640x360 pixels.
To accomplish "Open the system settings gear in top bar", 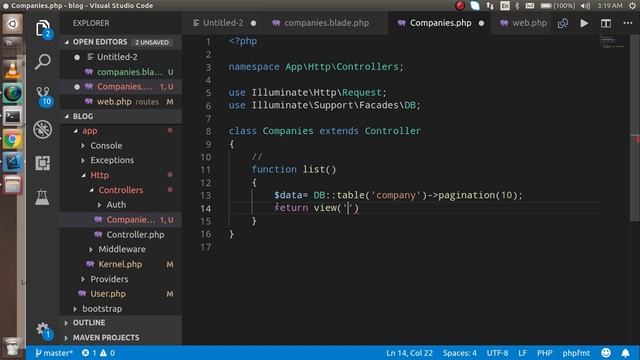I will (632, 5).
